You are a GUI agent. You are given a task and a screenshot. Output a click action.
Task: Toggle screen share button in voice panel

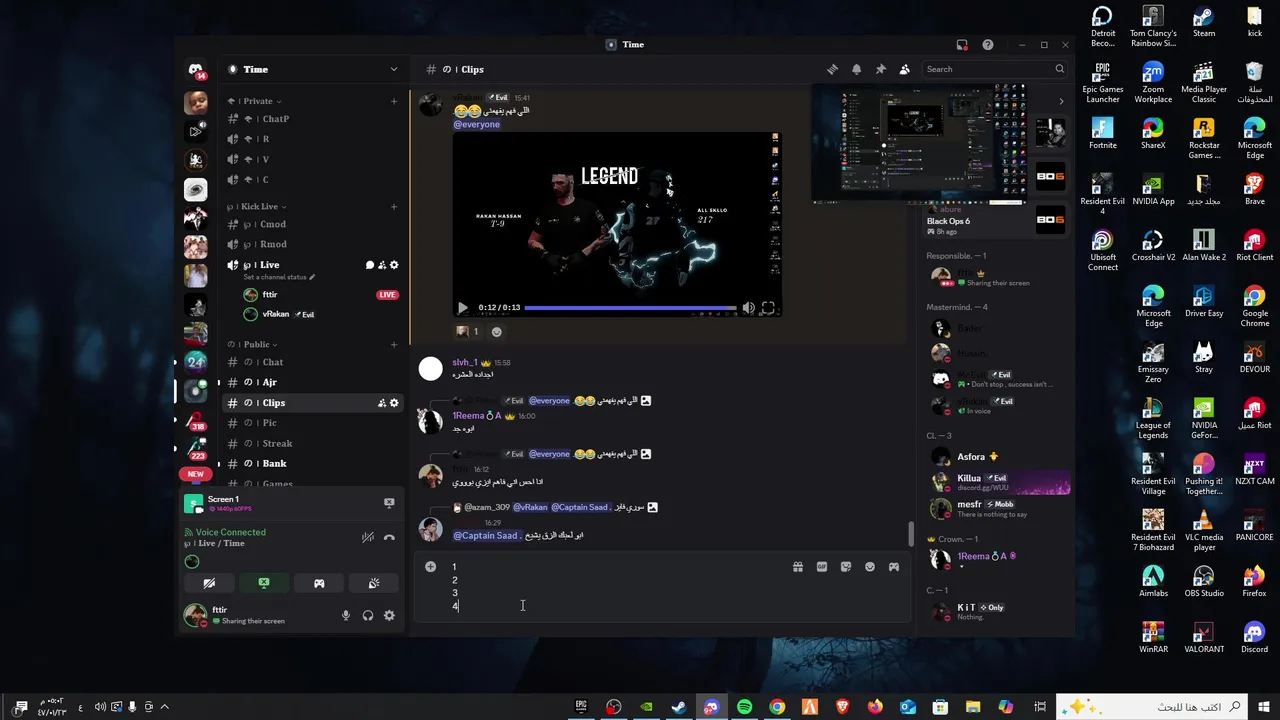(264, 583)
